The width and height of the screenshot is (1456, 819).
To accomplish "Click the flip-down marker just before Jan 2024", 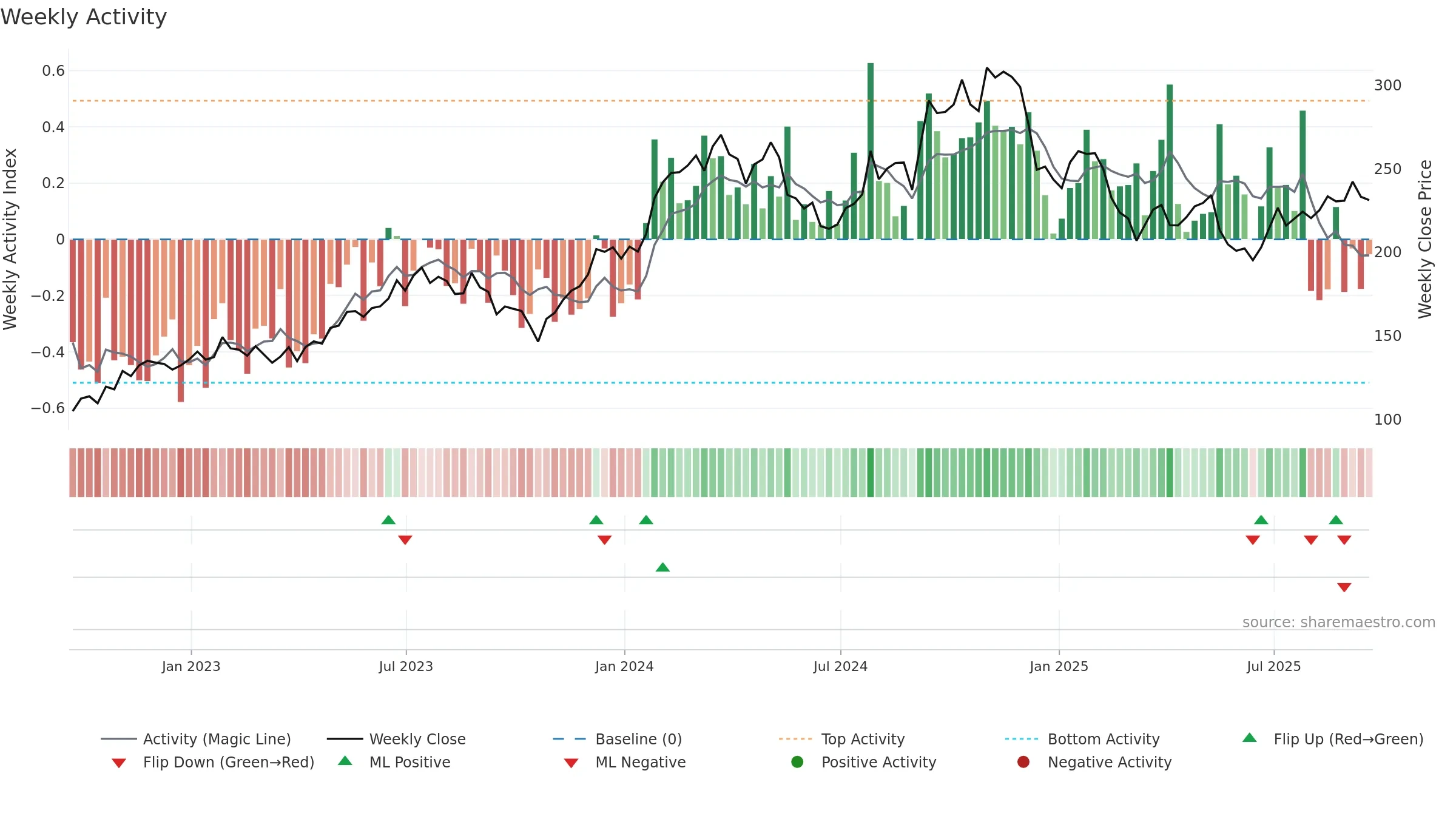I will pos(604,540).
